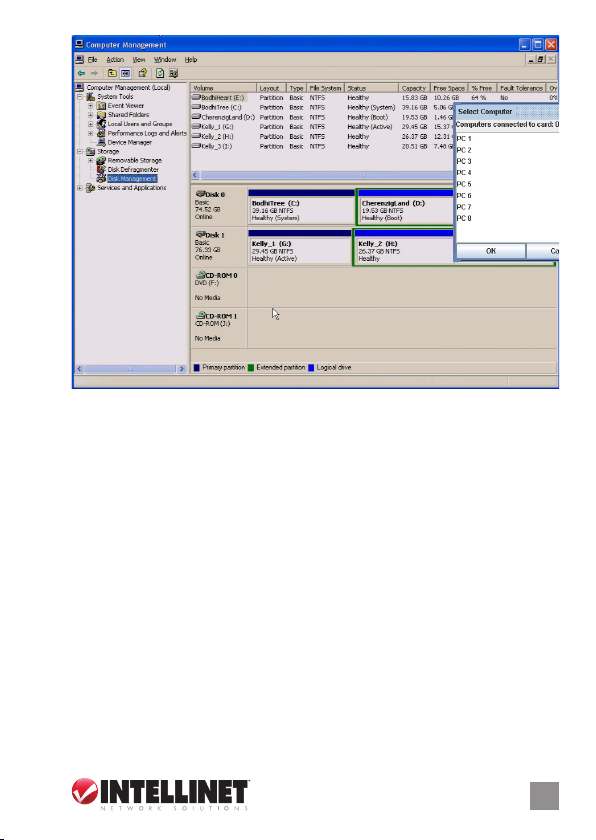
Task: Click the Capacity column header
Action: click(414, 88)
